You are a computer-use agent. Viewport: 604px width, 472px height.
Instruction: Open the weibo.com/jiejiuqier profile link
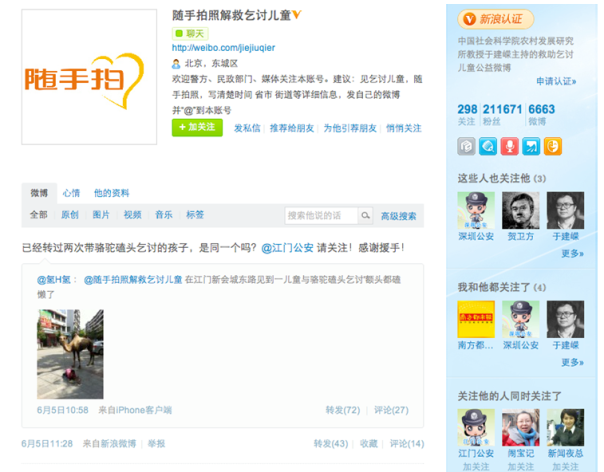click(x=223, y=48)
